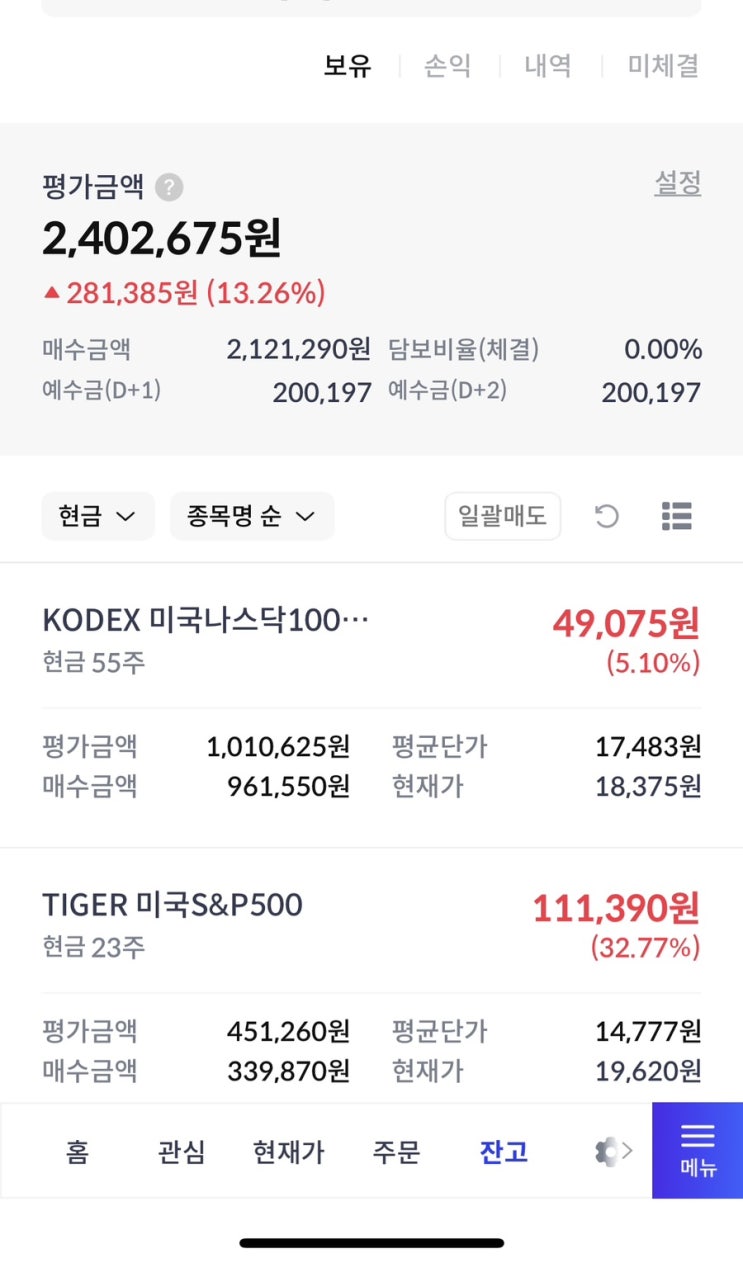
Task: Open the 내역 tab
Action: [548, 67]
